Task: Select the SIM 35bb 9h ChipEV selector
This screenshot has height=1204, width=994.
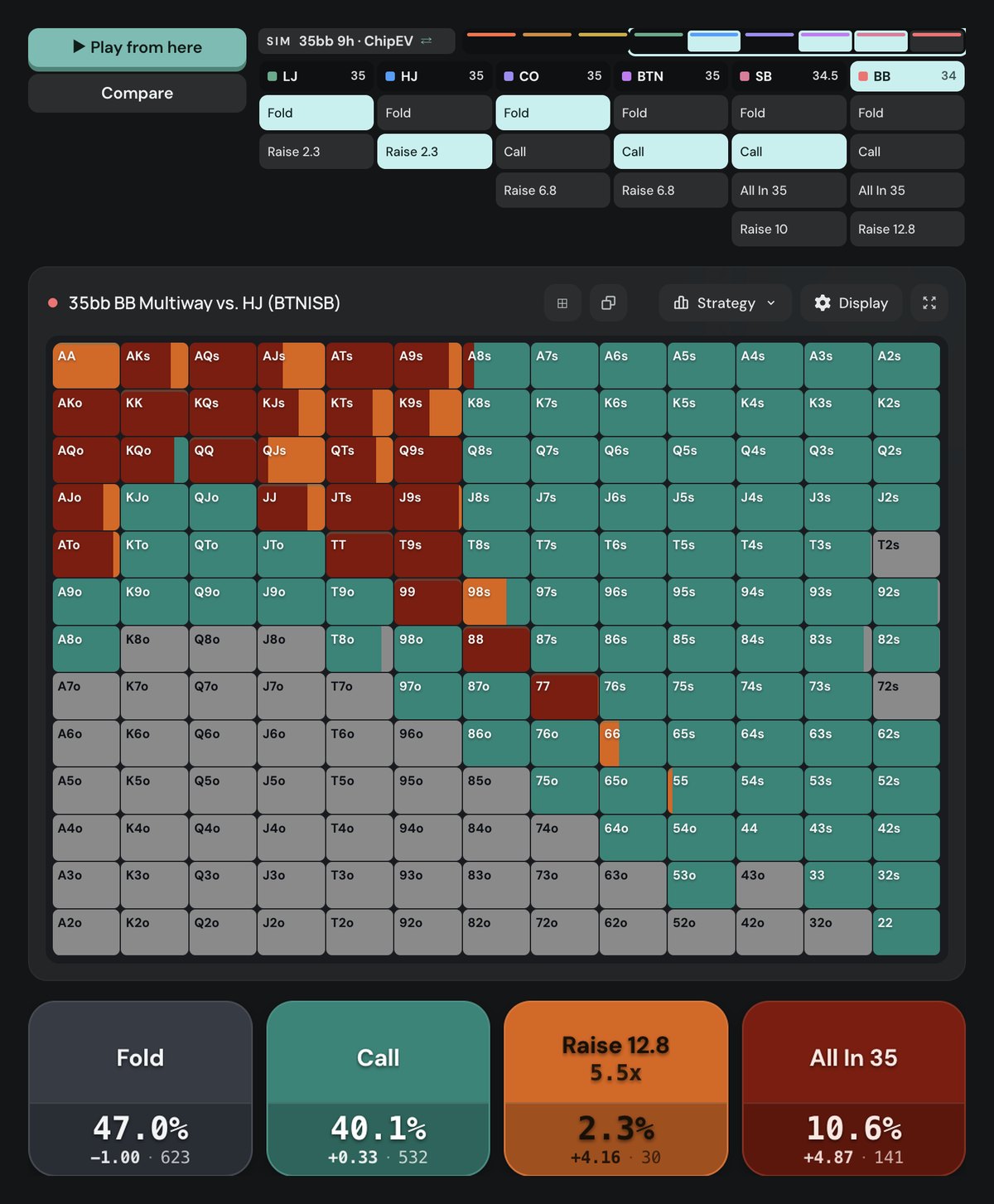Action: pyautogui.click(x=357, y=41)
